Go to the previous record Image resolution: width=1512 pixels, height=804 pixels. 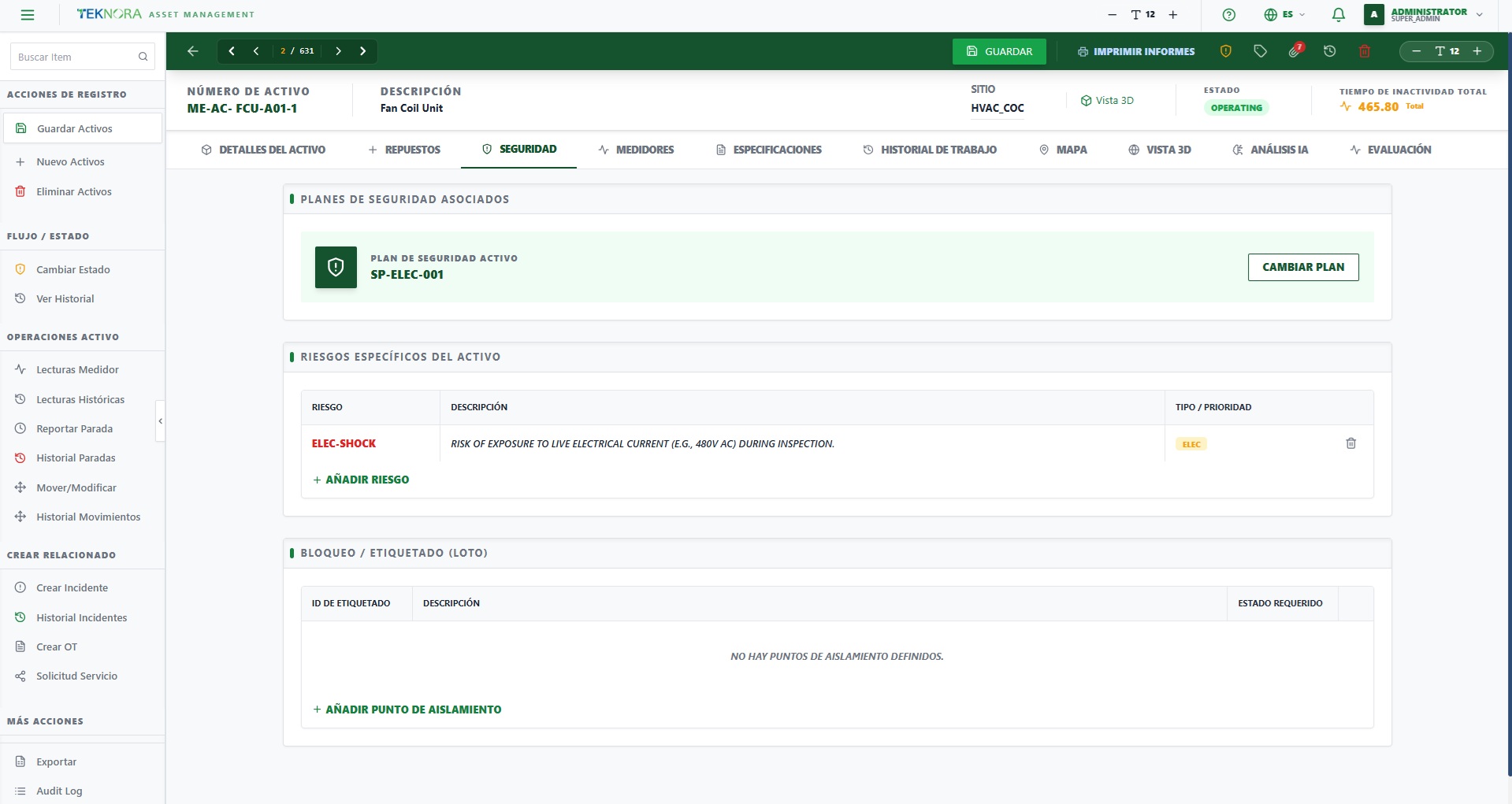point(256,51)
